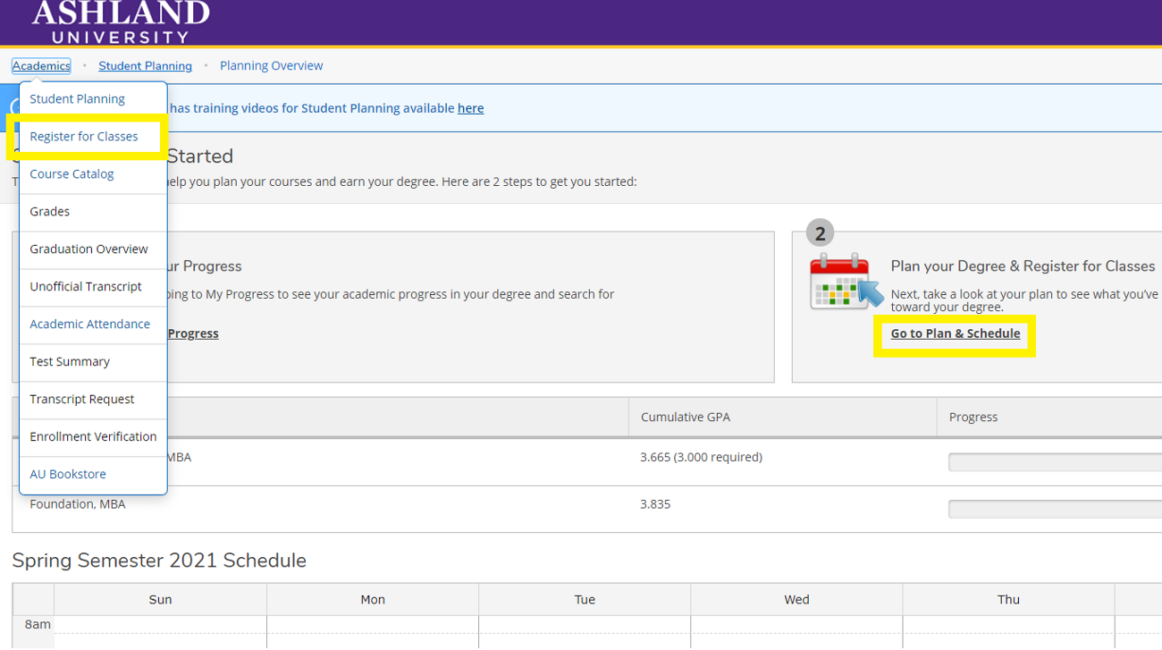1162x650 pixels.
Task: Click AU Bookstore in the Academics menu
Action: click(x=68, y=474)
